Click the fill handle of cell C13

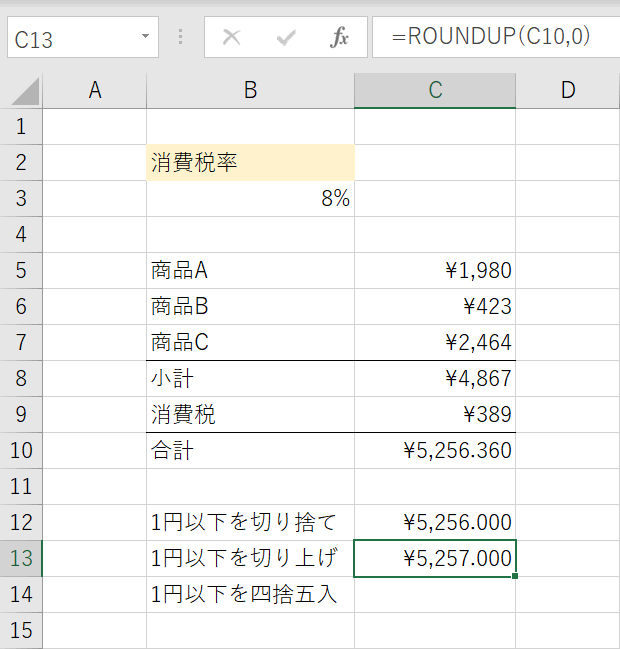pyautogui.click(x=515, y=576)
